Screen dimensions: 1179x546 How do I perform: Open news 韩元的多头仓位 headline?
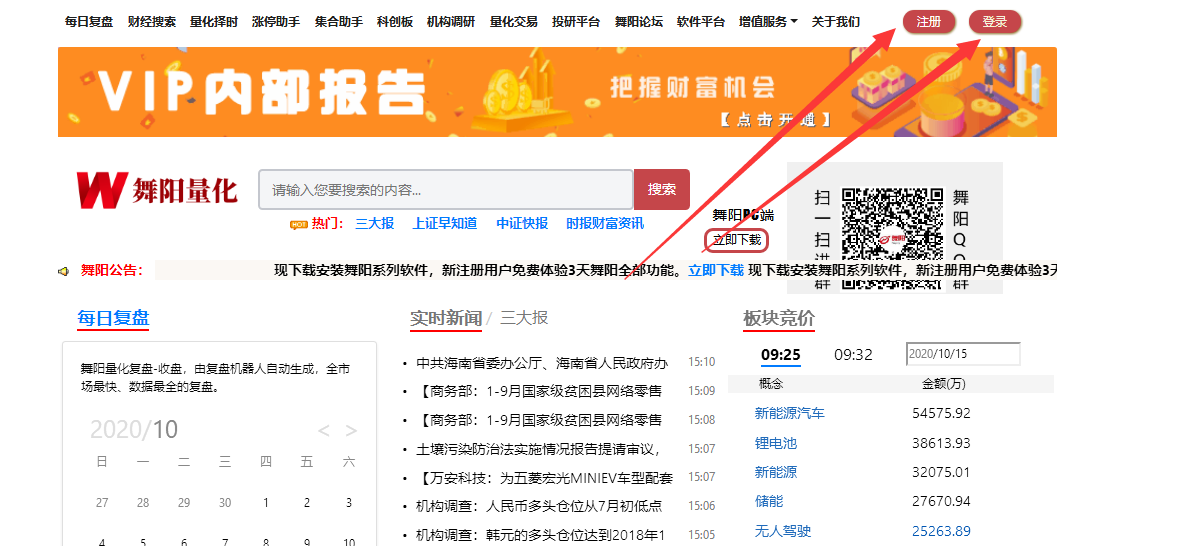(541, 535)
